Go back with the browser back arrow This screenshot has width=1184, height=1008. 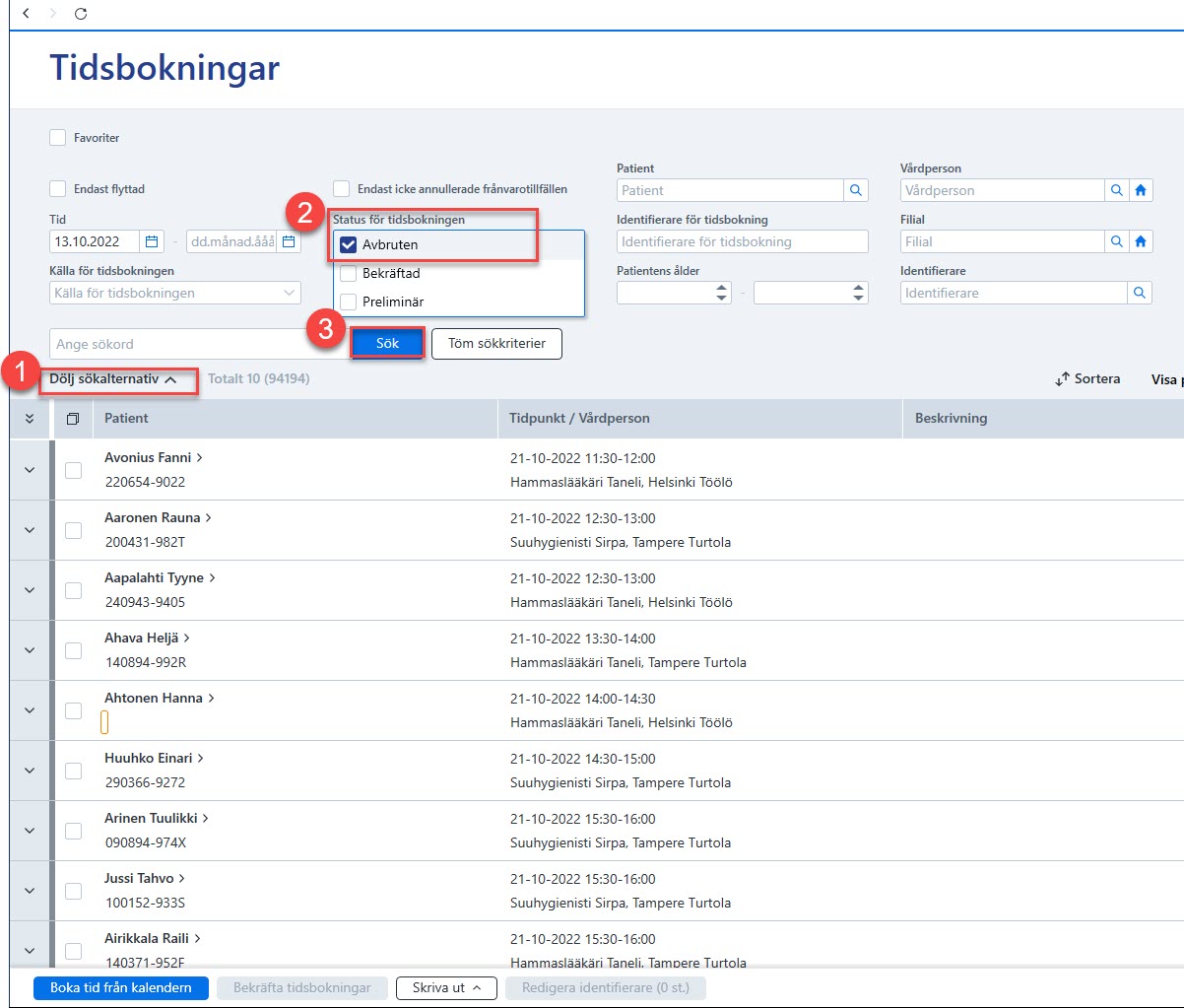[26, 13]
